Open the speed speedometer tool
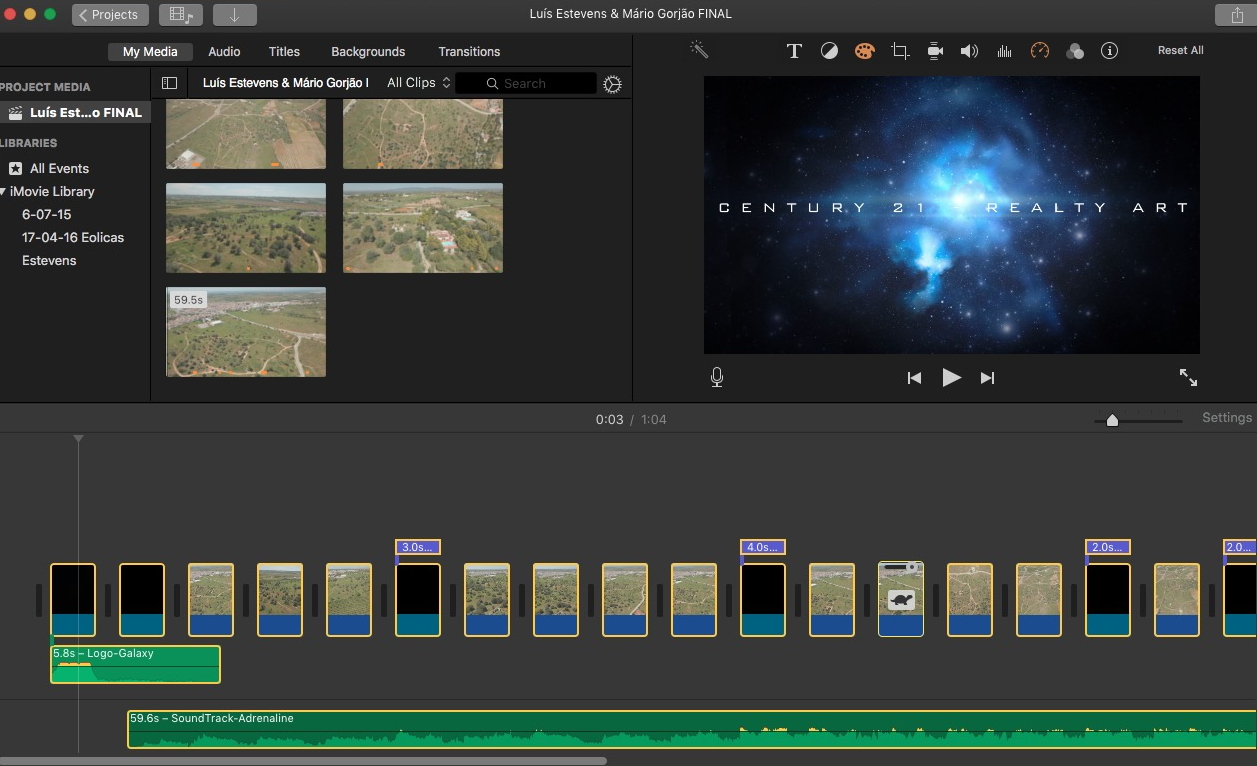 coord(1040,51)
